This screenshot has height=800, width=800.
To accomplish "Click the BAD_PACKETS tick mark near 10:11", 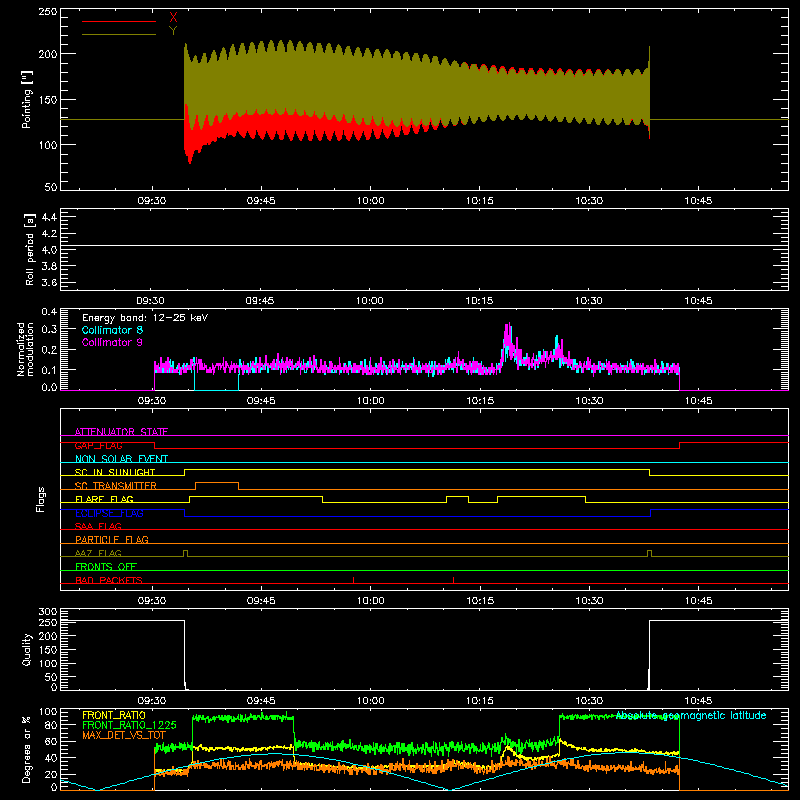I will pos(454,580).
